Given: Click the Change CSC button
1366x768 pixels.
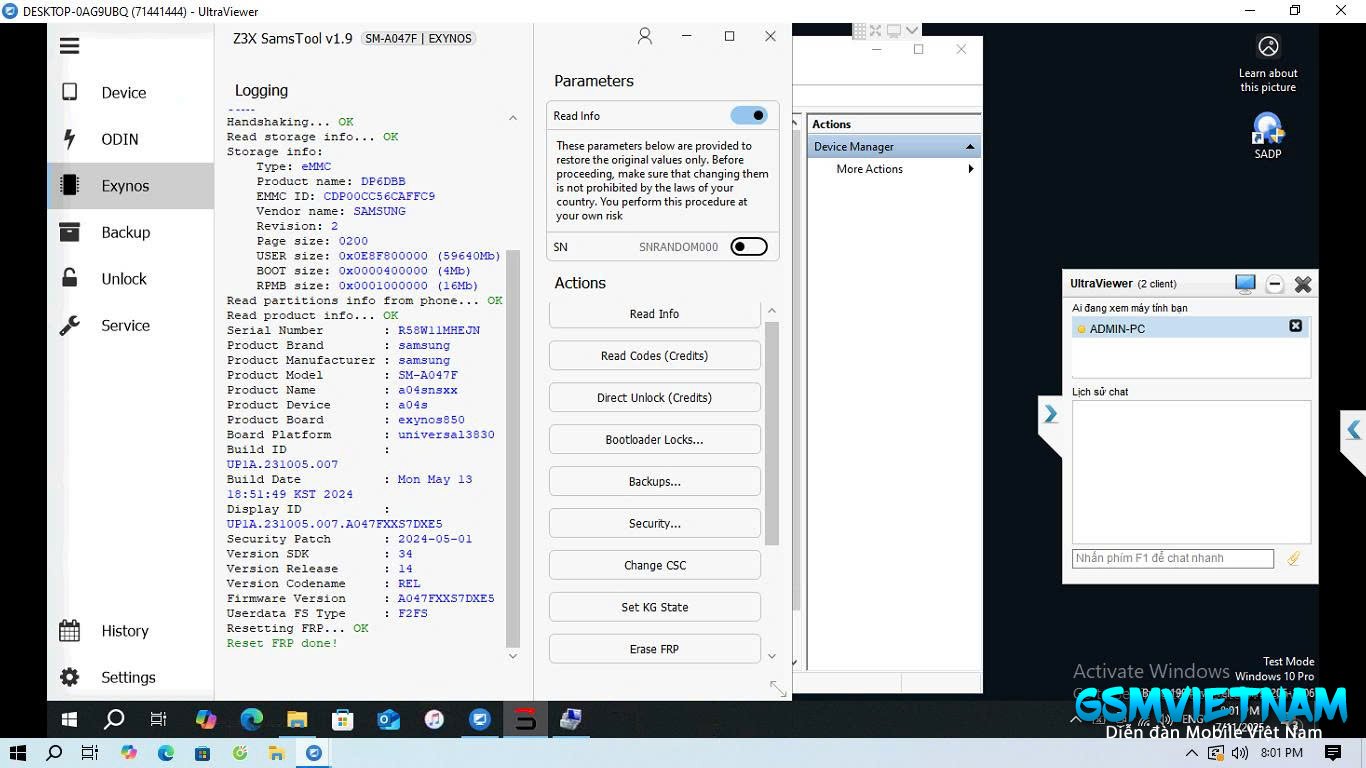Looking at the screenshot, I should tap(655, 566).
